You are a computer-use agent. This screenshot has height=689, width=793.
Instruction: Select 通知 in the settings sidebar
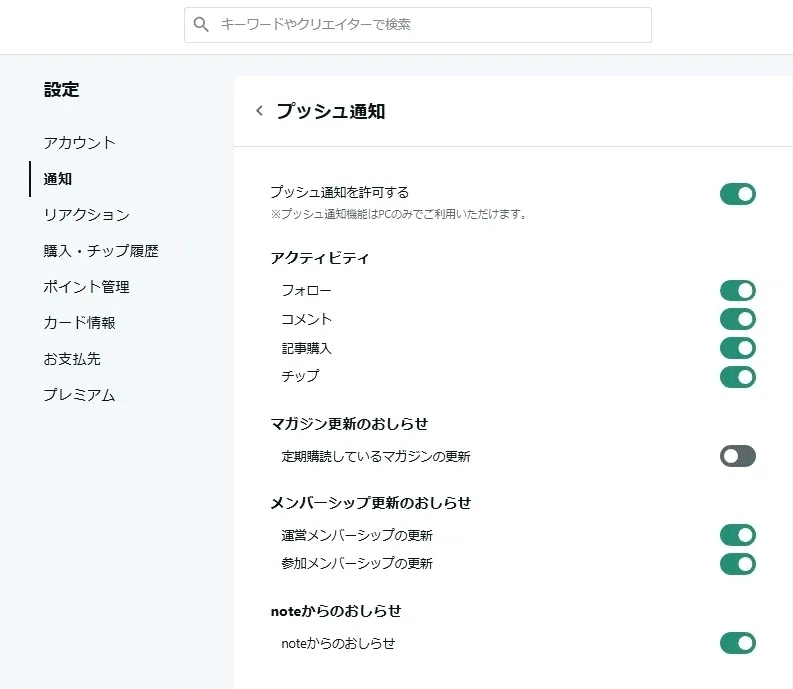pos(58,179)
